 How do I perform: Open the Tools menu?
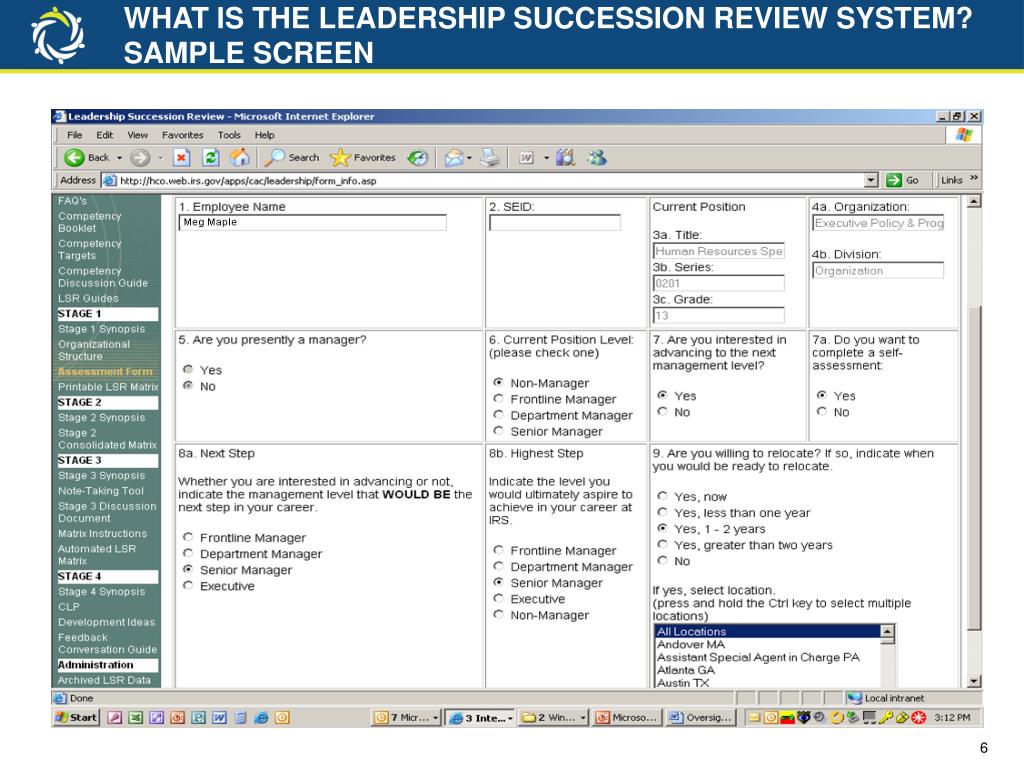tap(229, 135)
